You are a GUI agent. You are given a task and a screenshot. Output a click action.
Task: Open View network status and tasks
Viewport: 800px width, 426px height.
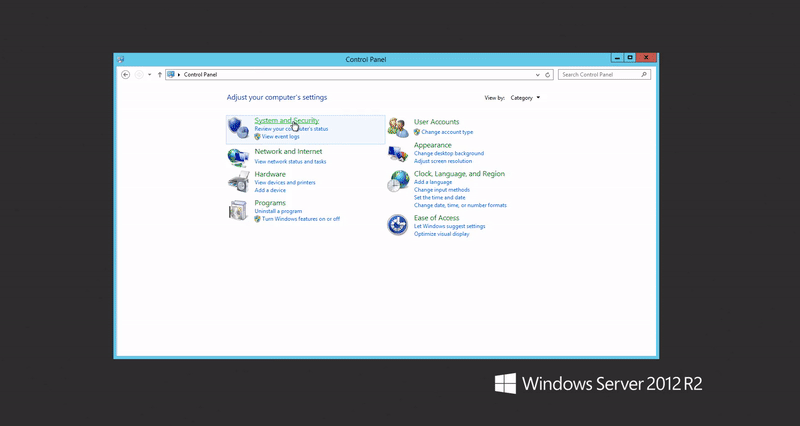click(x=290, y=162)
